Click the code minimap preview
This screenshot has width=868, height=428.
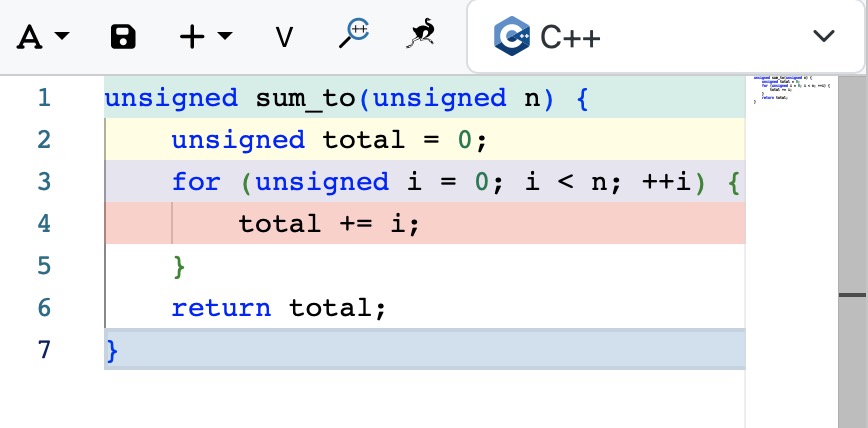tap(792, 89)
